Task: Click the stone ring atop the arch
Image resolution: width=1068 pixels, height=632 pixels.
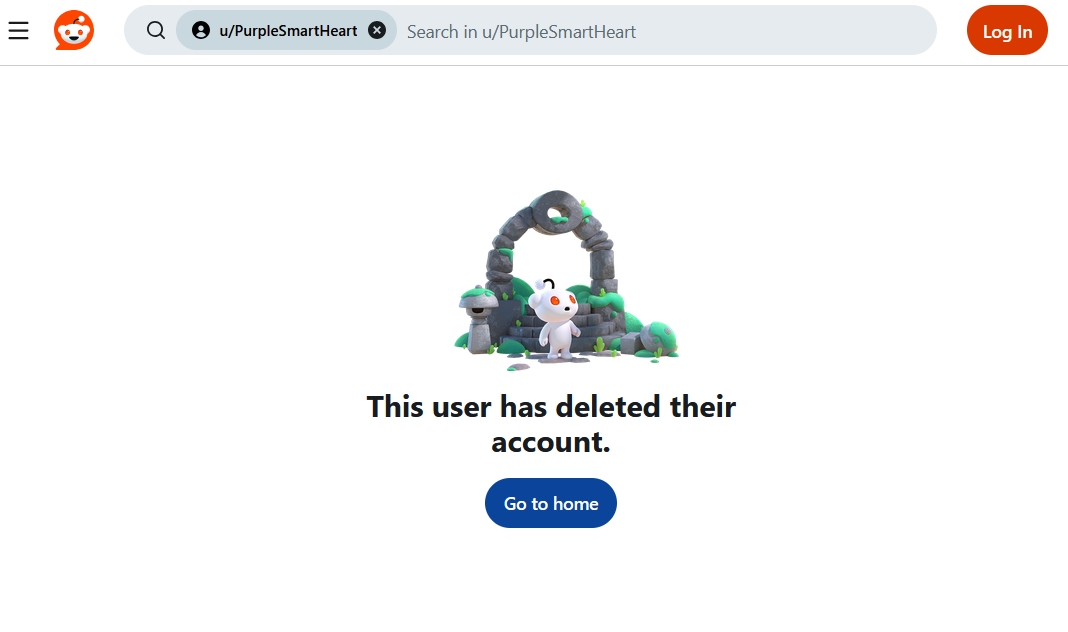Action: [556, 211]
